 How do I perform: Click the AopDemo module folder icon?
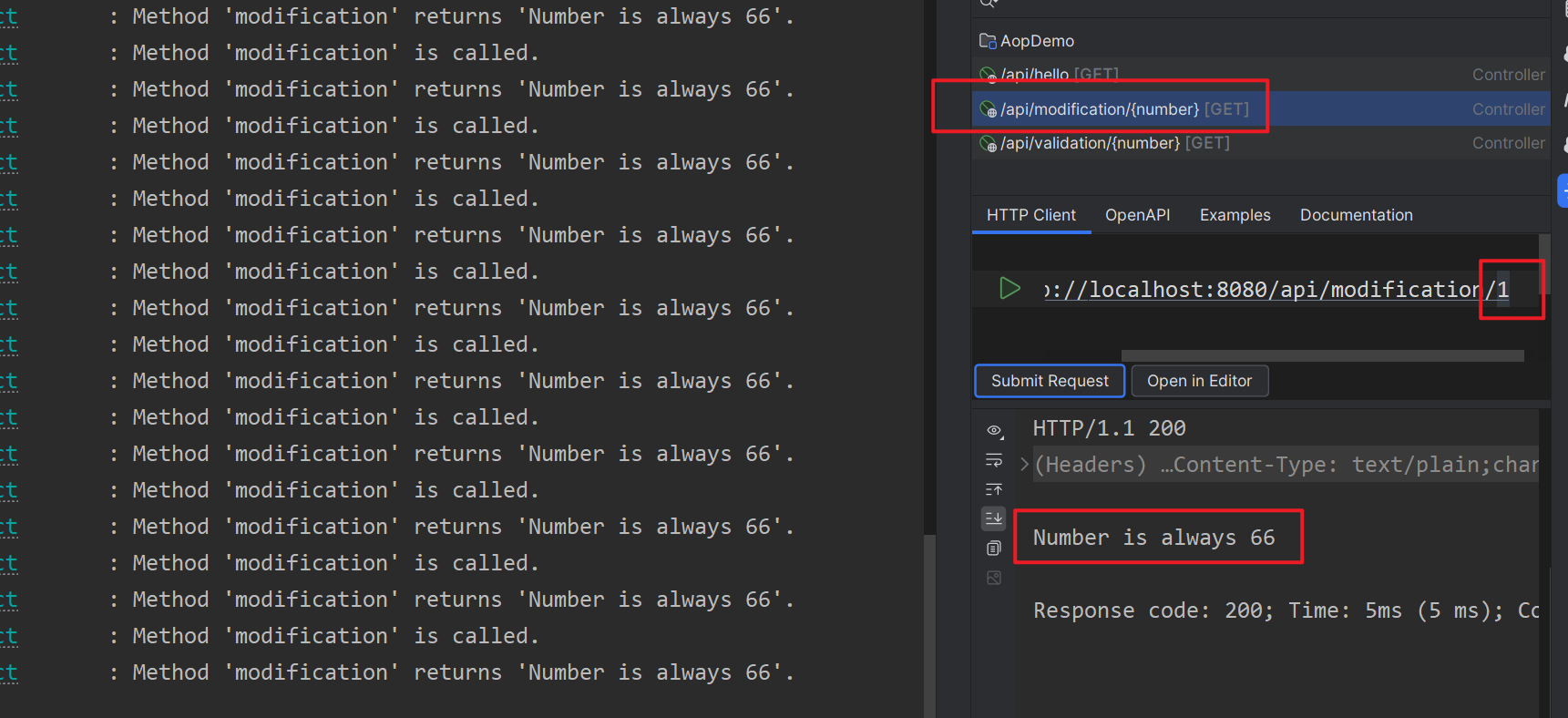point(988,41)
